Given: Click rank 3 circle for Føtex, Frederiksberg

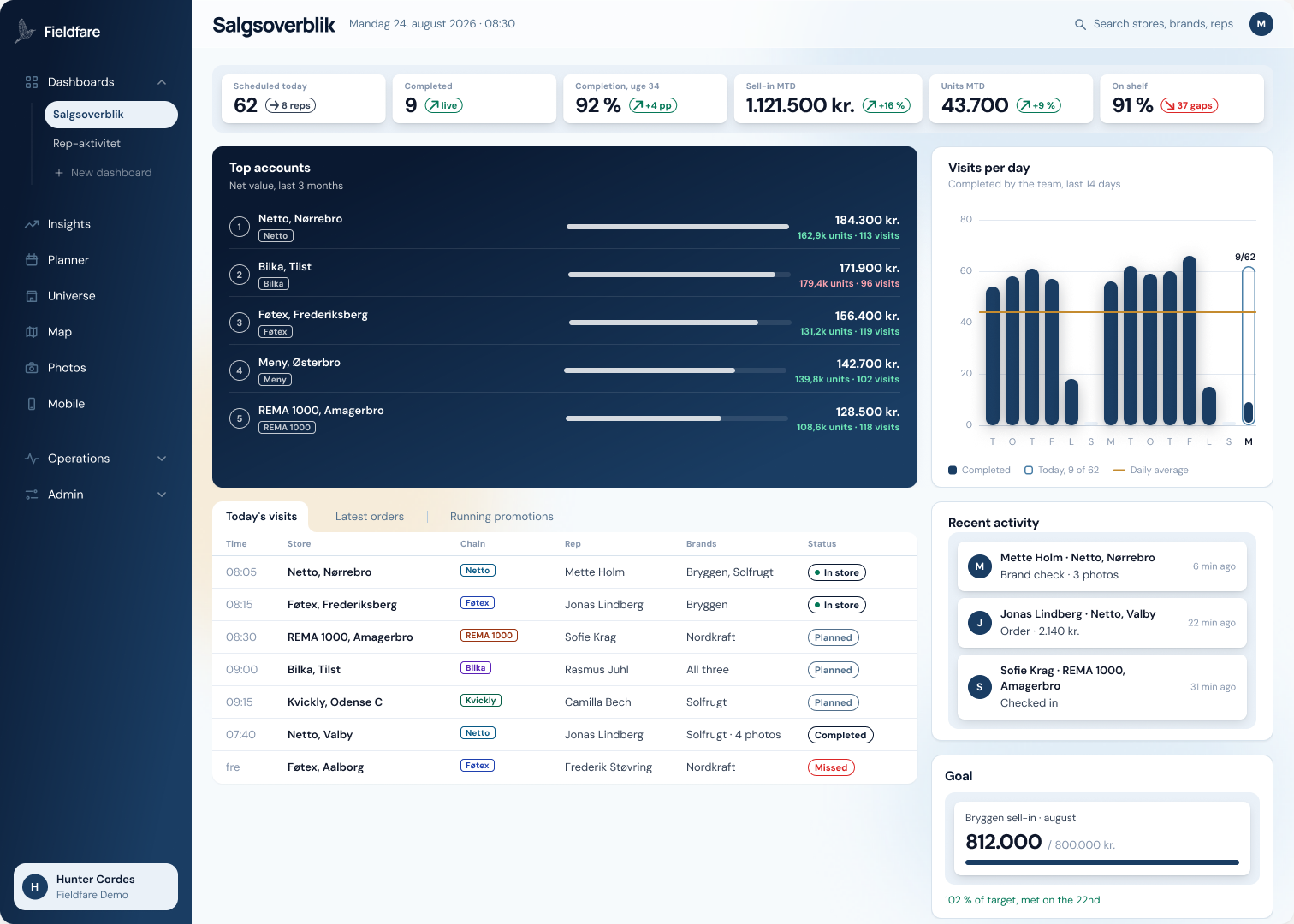Looking at the screenshot, I should click(x=240, y=323).
